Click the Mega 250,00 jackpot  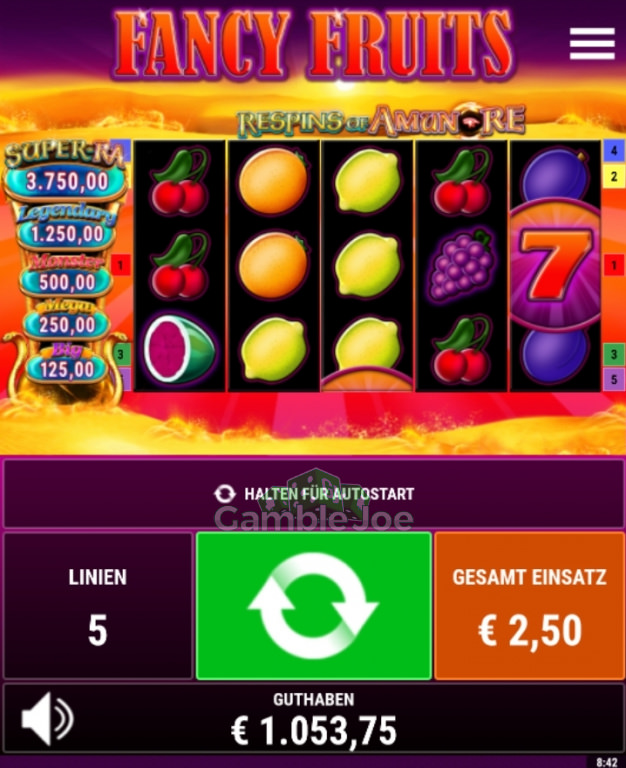coord(67,319)
